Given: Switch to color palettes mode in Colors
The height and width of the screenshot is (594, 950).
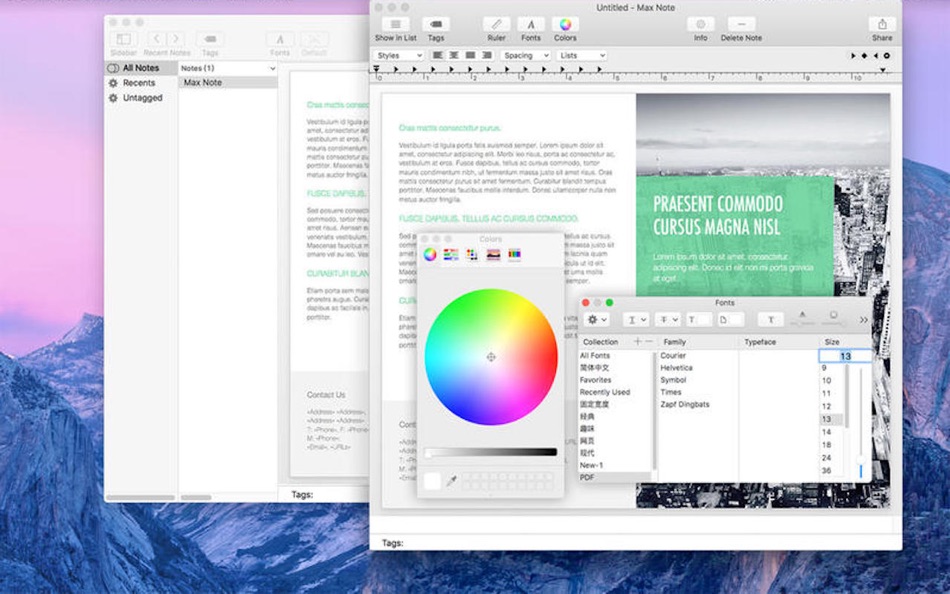Looking at the screenshot, I should coord(472,255).
